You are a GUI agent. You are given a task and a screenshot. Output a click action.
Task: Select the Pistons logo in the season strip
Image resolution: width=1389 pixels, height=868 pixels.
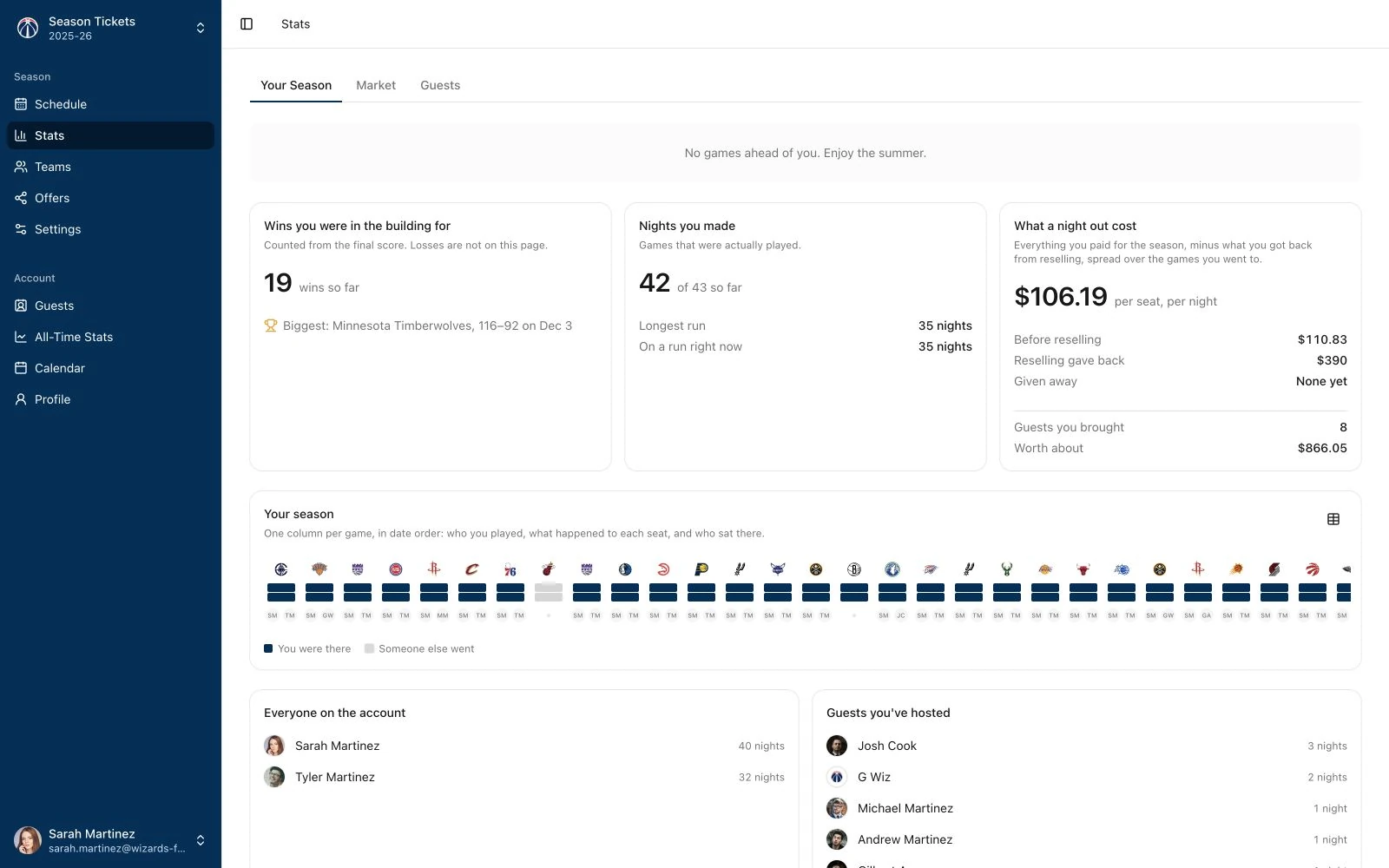coord(396,569)
